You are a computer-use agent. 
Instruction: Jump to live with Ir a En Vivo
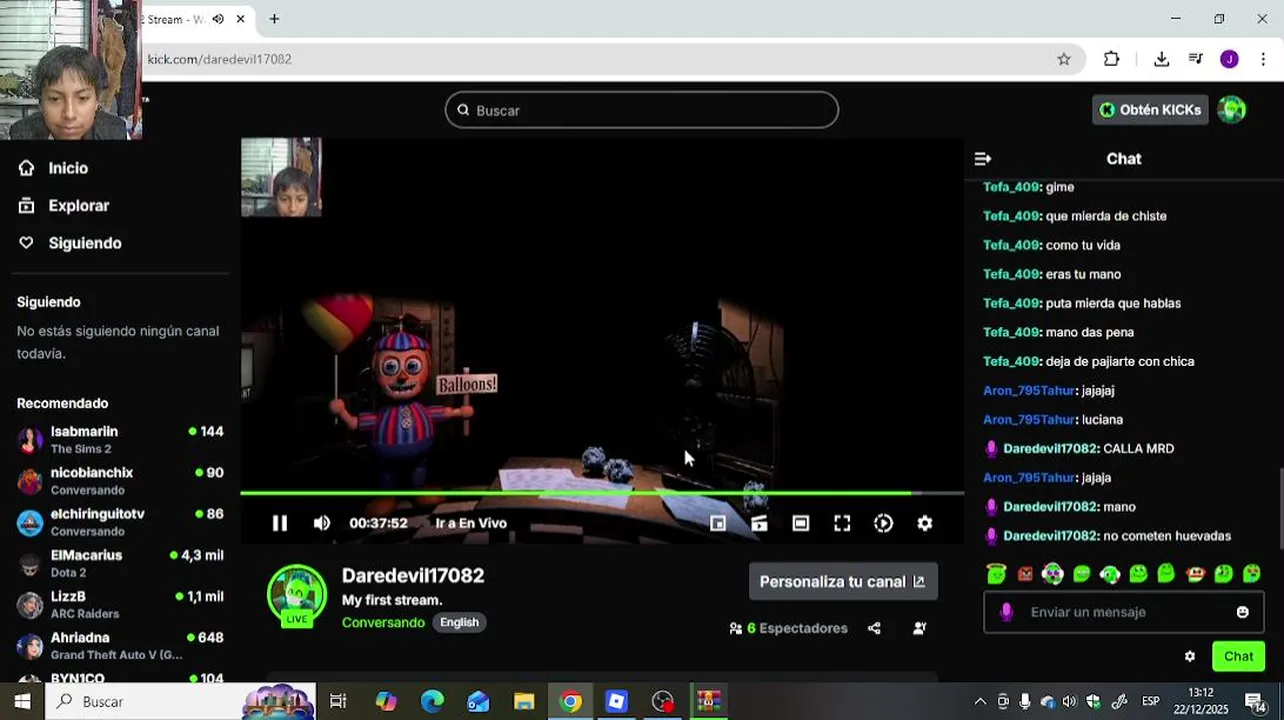coord(471,523)
